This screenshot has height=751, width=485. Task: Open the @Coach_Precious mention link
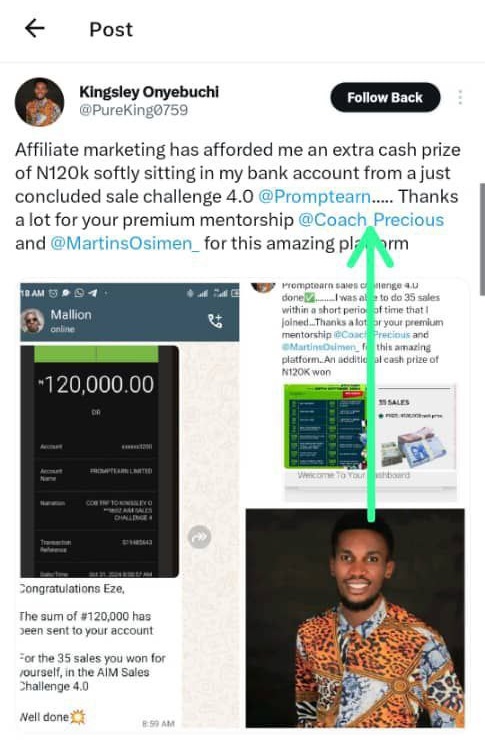[x=371, y=220]
